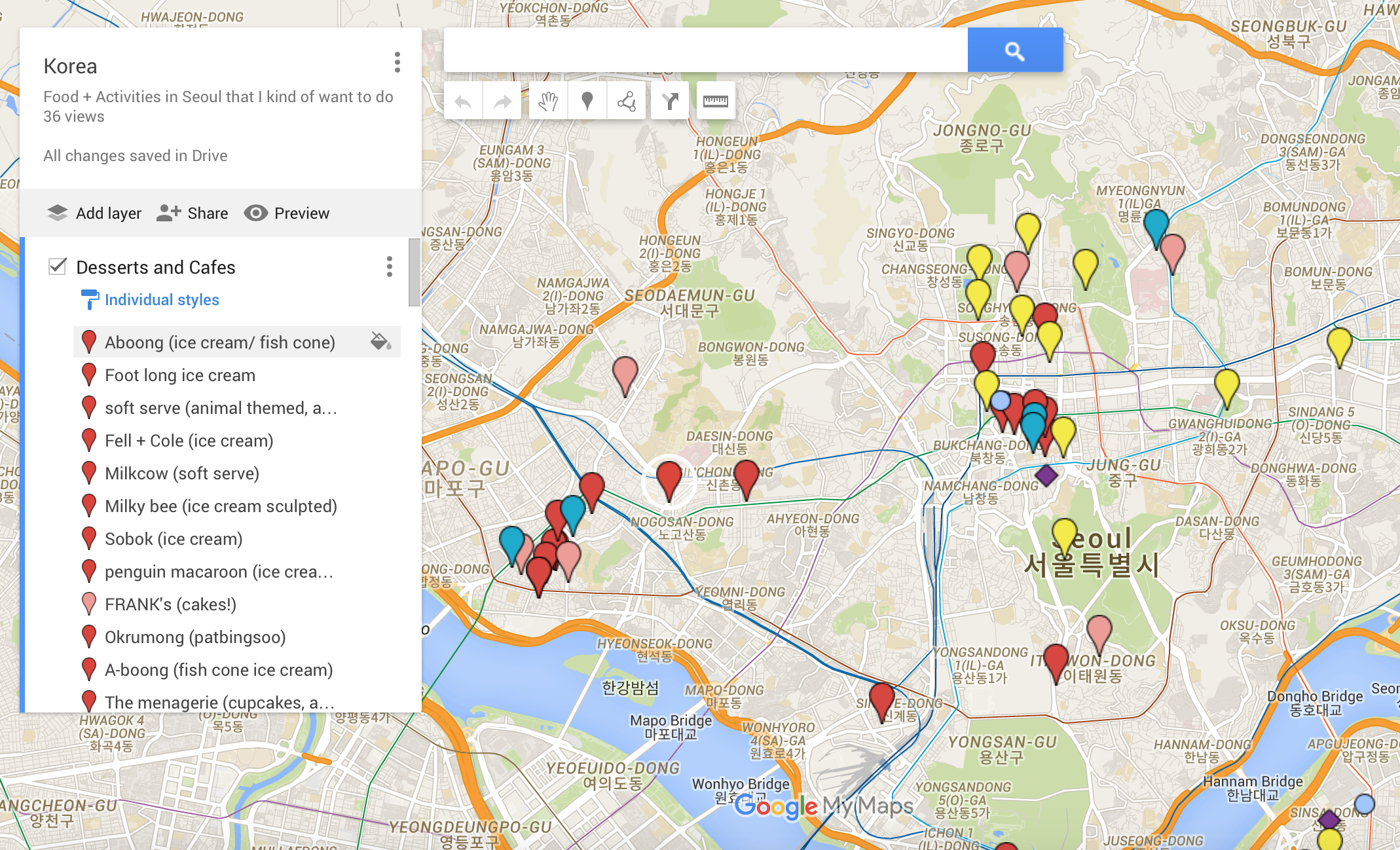1400x850 pixels.
Task: Select the Draw a line tool
Action: 627,100
